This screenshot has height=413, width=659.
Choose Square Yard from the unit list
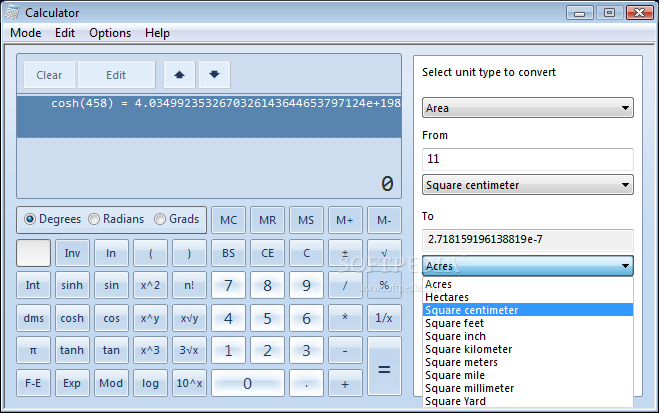coord(528,401)
